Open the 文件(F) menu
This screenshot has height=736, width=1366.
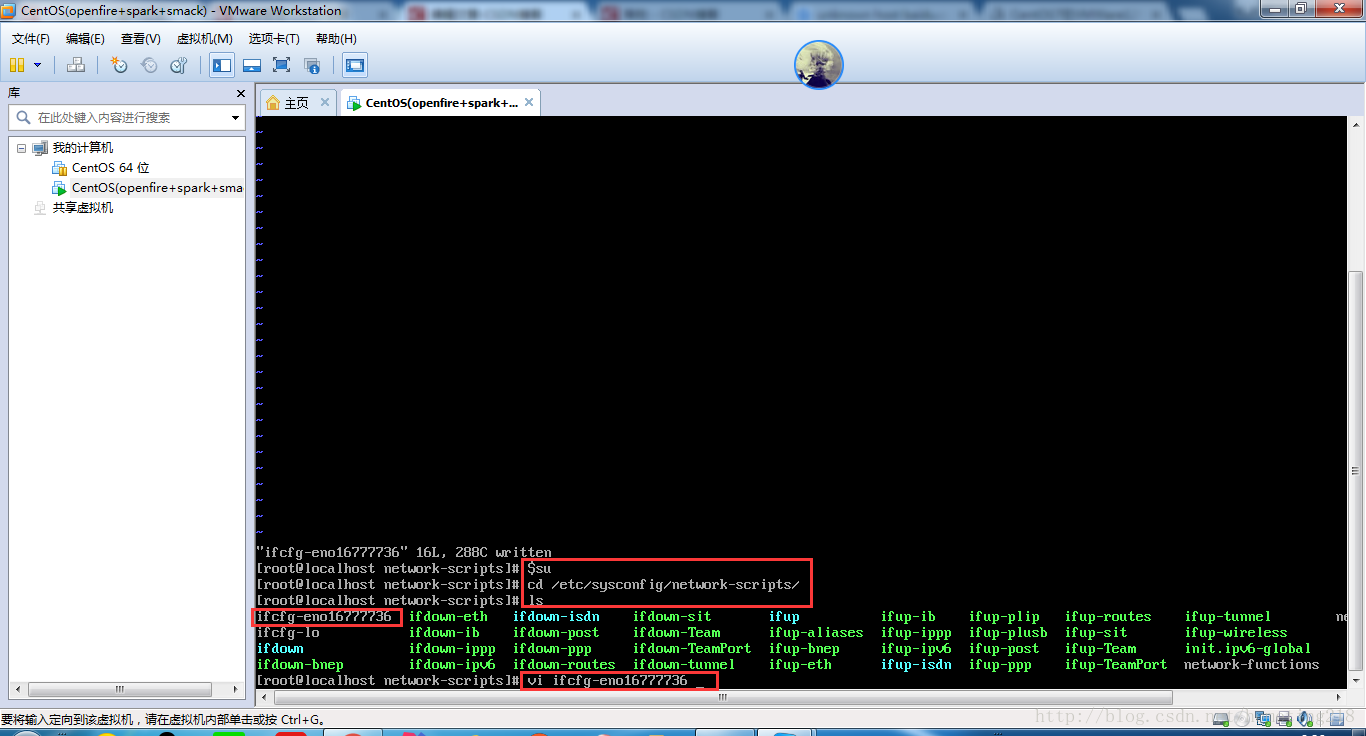(31, 38)
